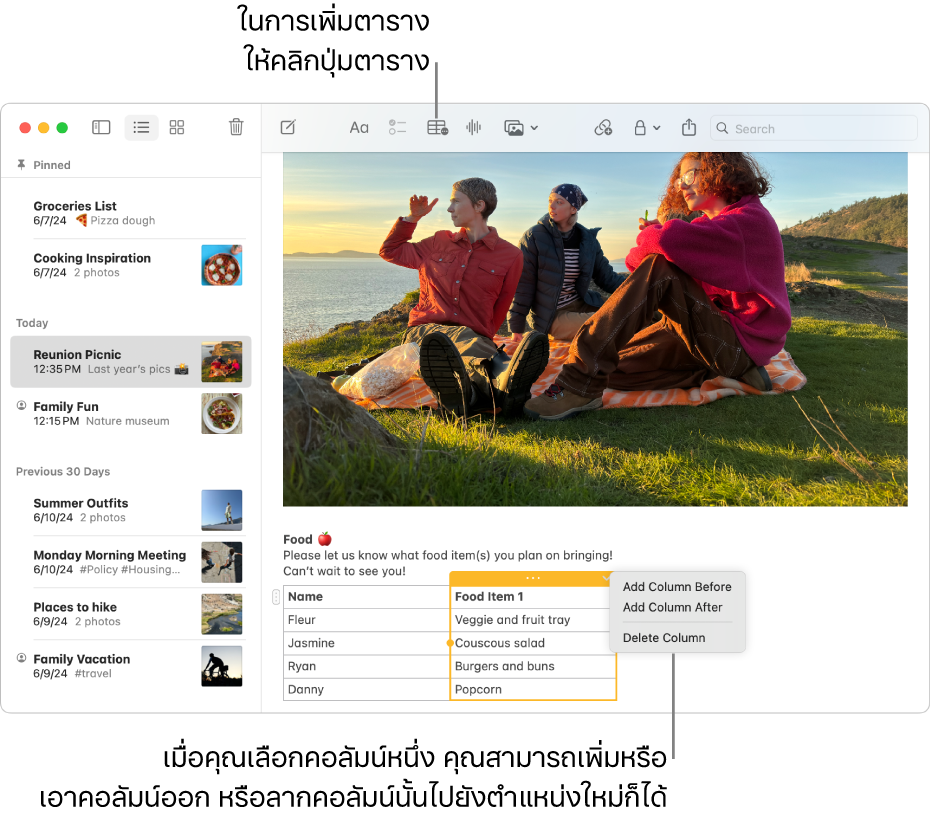Click the Pinned section pin icon
Image resolution: width=931 pixels, height=814 pixels.
(x=21, y=164)
